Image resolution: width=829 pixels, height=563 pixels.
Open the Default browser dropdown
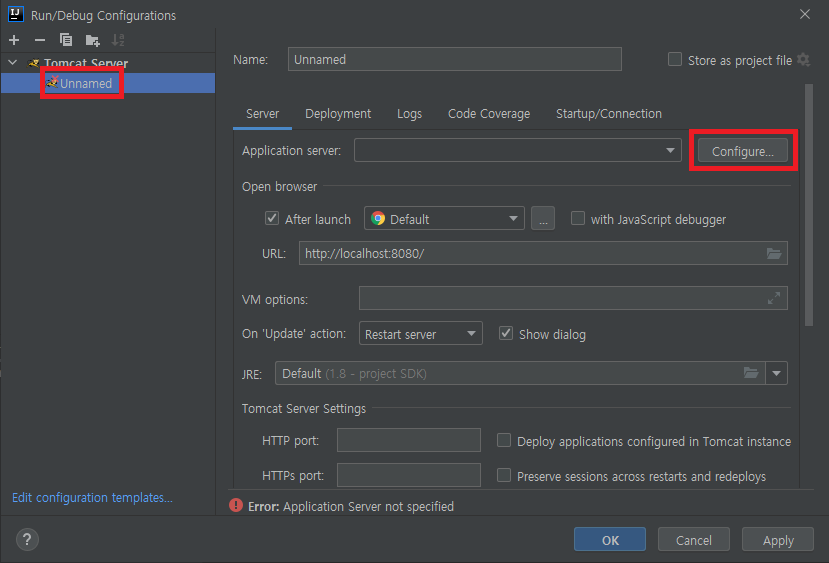click(x=444, y=218)
